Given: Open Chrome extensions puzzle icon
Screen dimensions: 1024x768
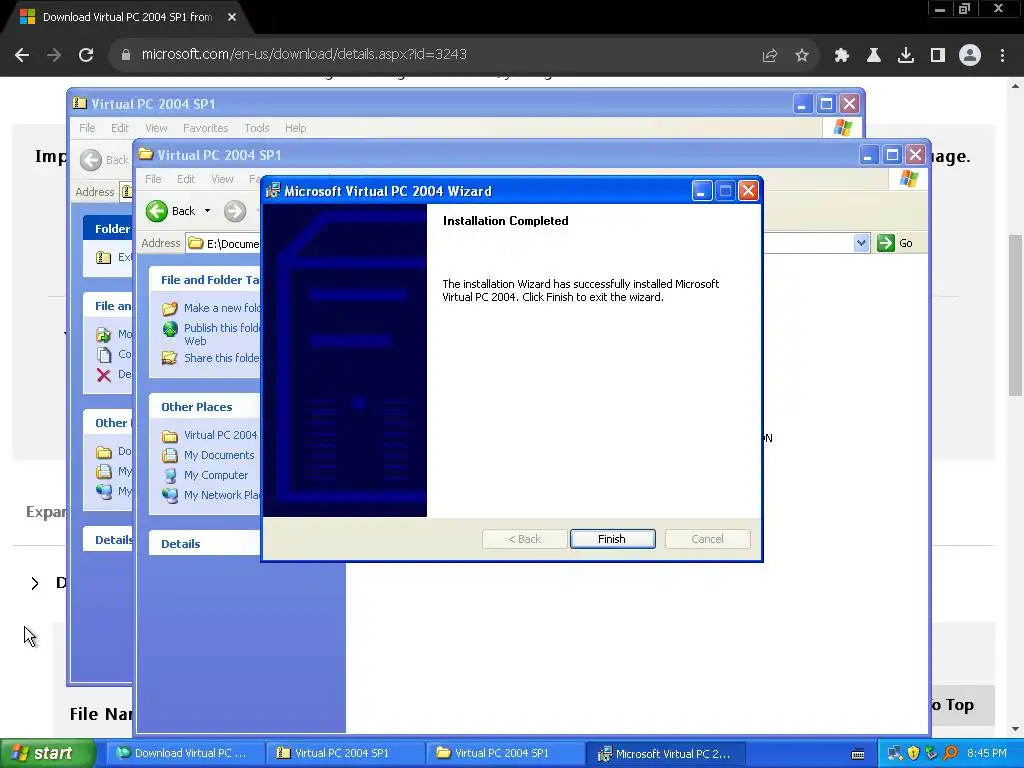Looking at the screenshot, I should tap(841, 56).
